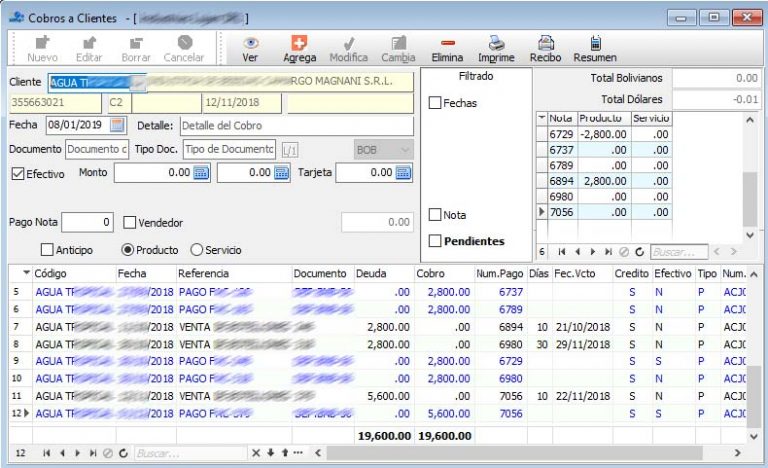Click down arrow beside bottom Buscar

pos(270,453)
